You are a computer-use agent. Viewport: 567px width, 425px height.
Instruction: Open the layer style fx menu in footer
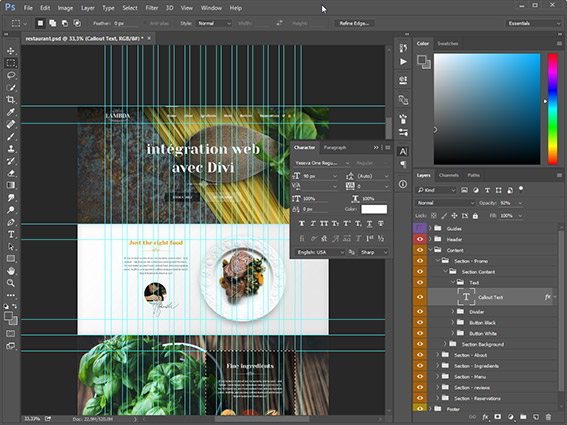point(485,417)
